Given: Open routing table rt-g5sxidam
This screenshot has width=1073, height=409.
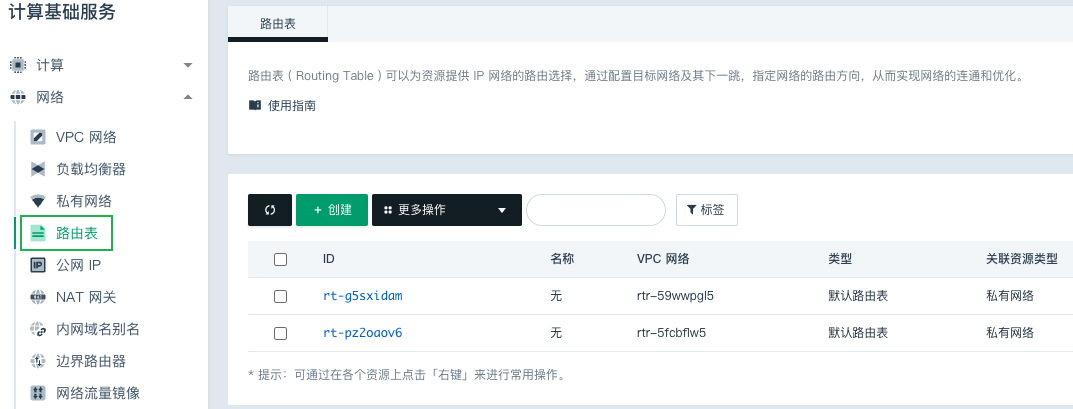Looking at the screenshot, I should [363, 296].
